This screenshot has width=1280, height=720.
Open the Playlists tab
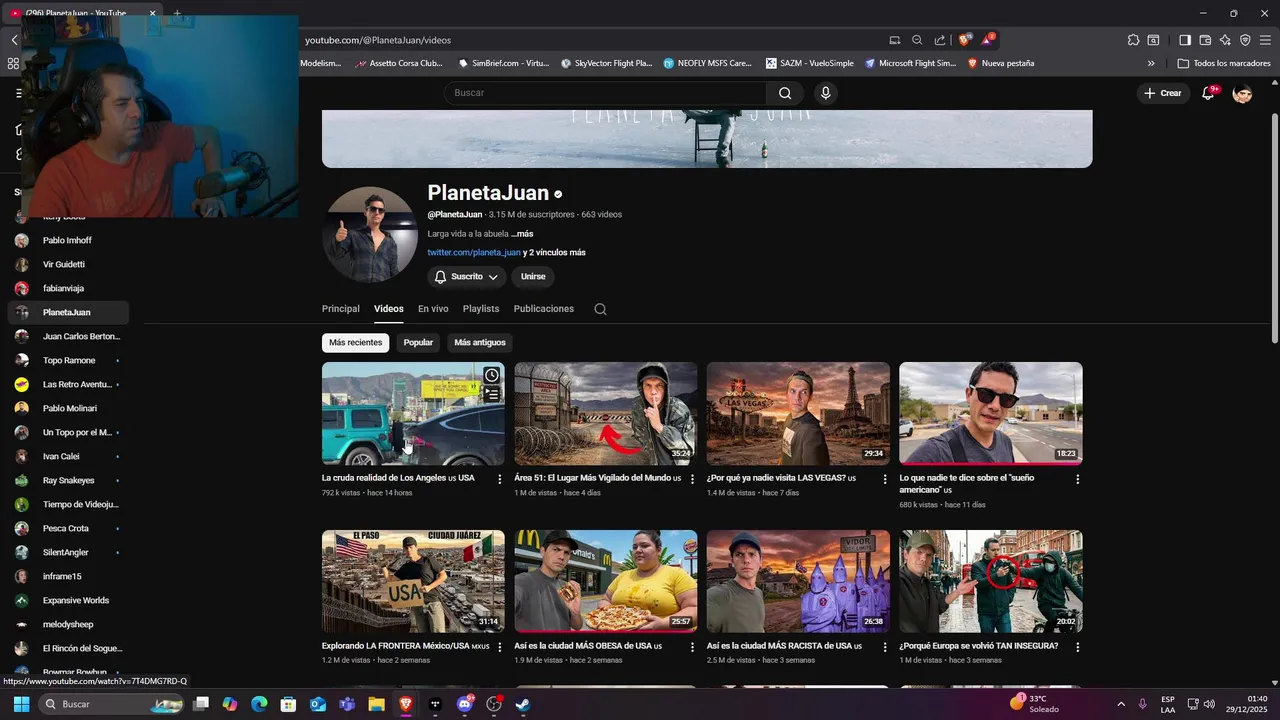[x=481, y=309]
